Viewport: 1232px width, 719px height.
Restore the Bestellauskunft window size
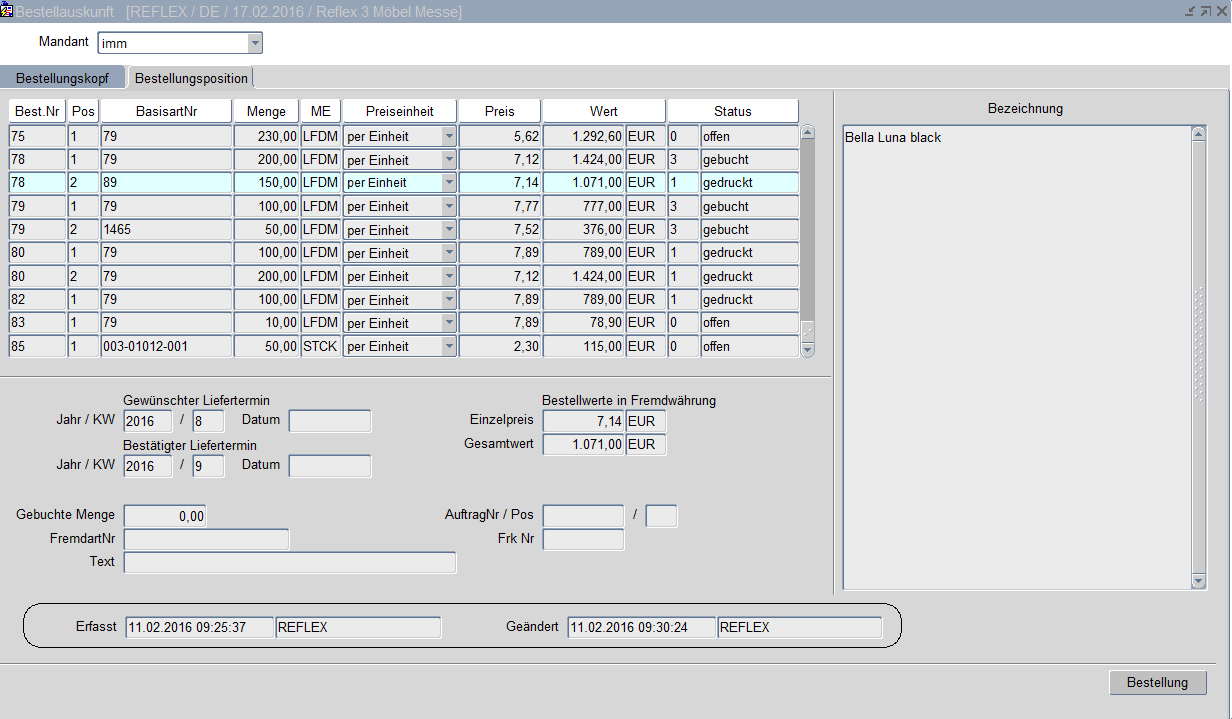click(x=1205, y=11)
